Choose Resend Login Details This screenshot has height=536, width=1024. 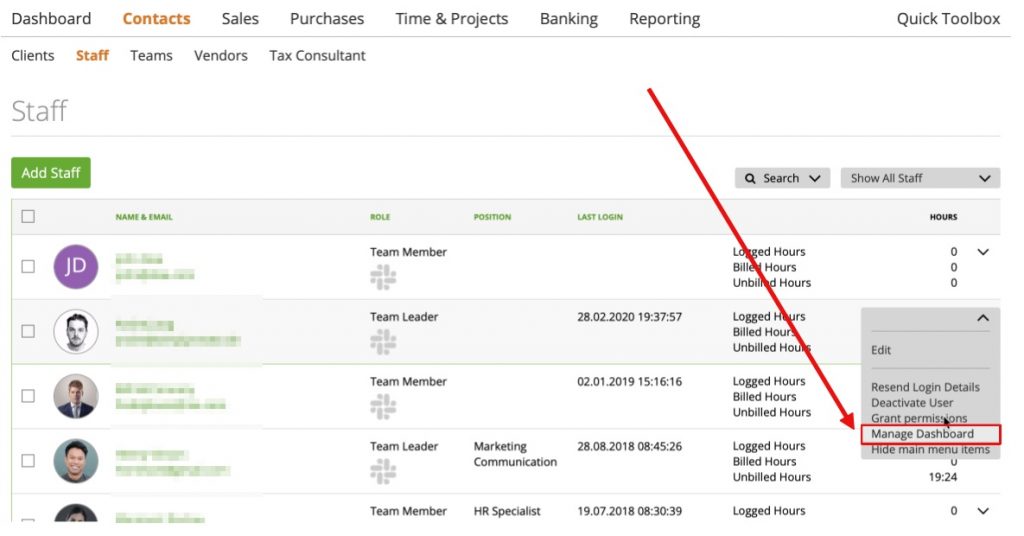tap(925, 387)
